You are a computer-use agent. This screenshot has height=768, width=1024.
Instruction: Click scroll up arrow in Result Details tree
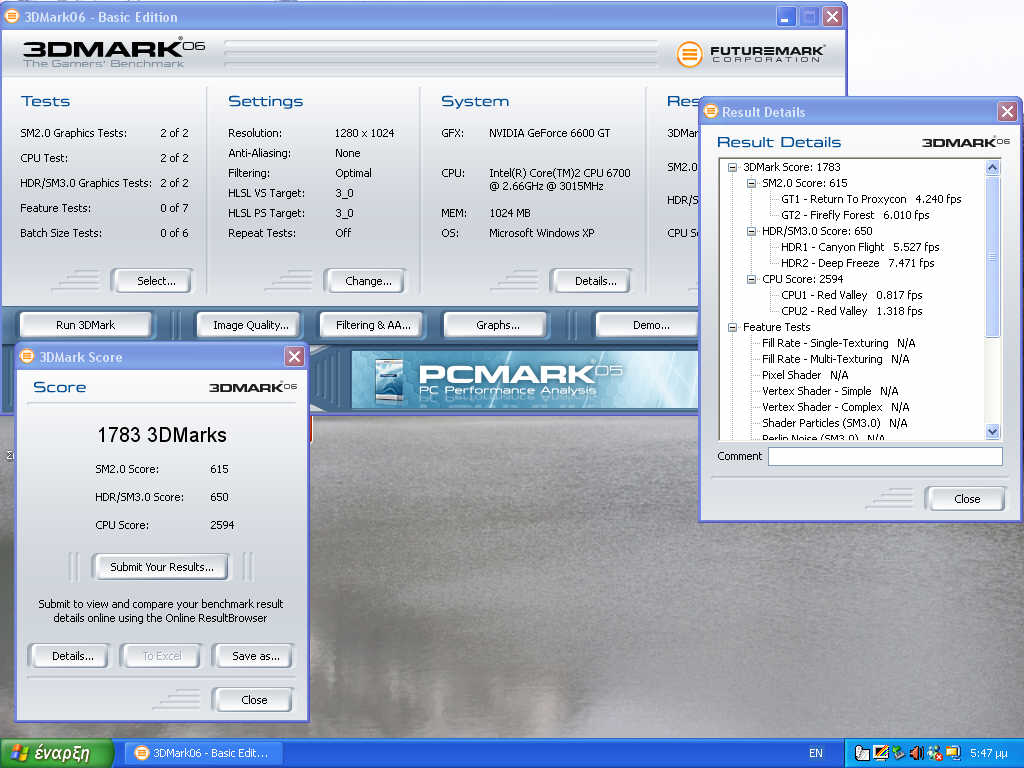993,167
